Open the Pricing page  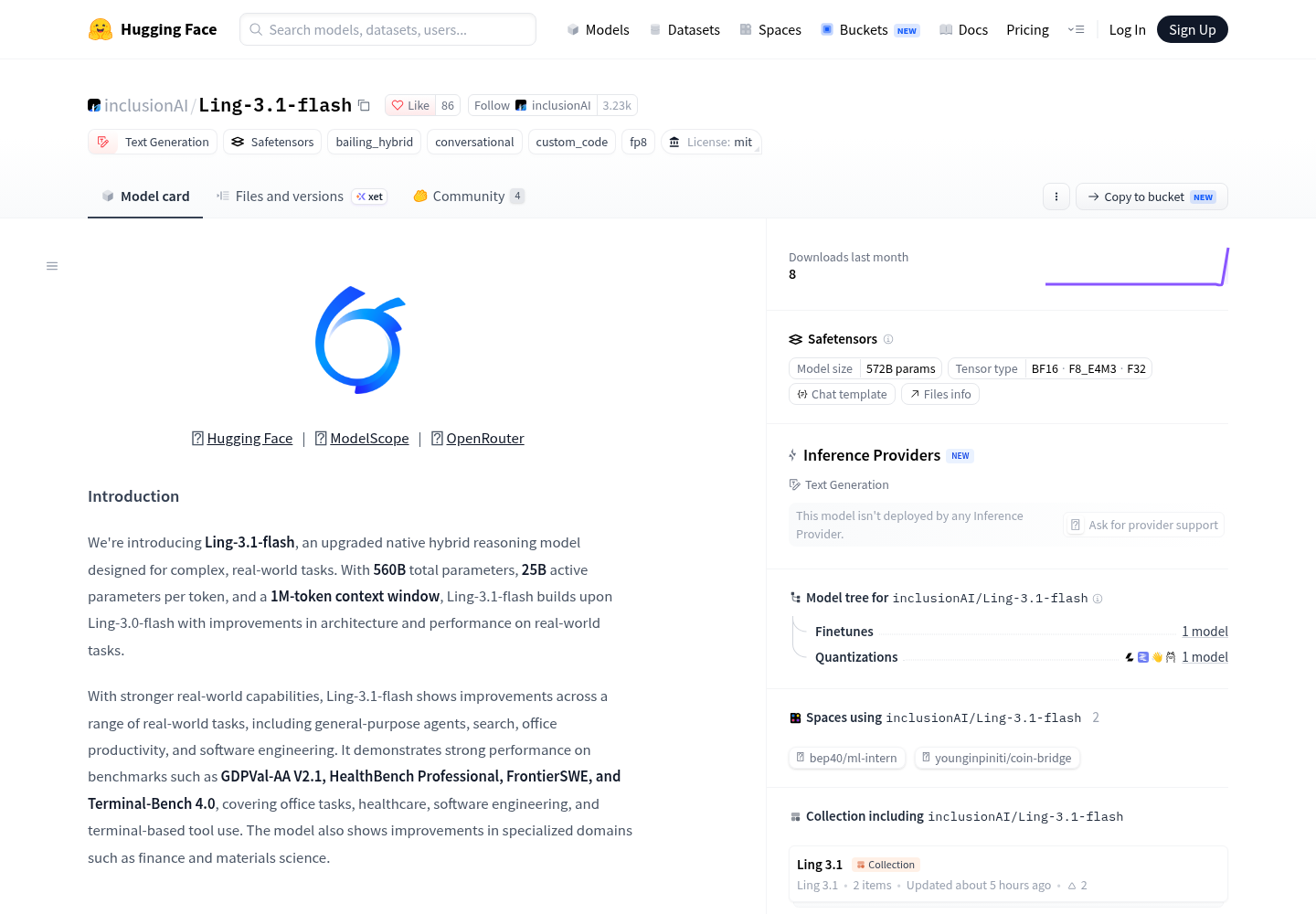1027,29
